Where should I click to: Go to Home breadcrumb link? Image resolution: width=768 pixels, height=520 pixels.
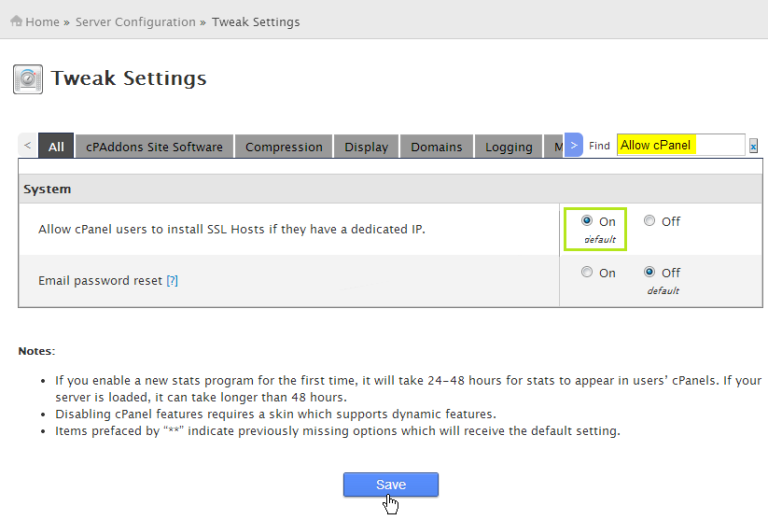point(43,22)
